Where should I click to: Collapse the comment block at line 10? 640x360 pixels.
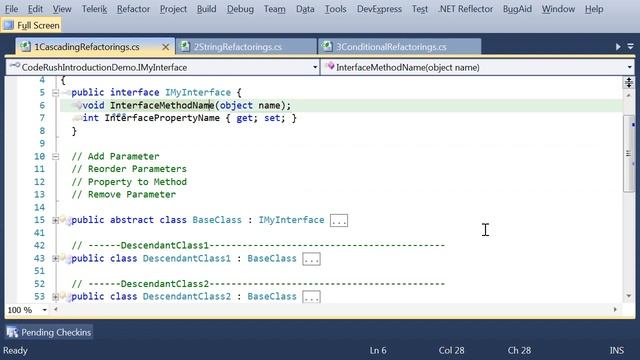[56, 157]
